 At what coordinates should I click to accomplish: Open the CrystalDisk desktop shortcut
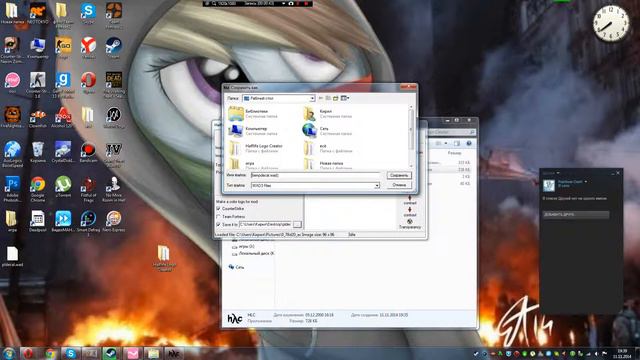pyautogui.click(x=63, y=152)
